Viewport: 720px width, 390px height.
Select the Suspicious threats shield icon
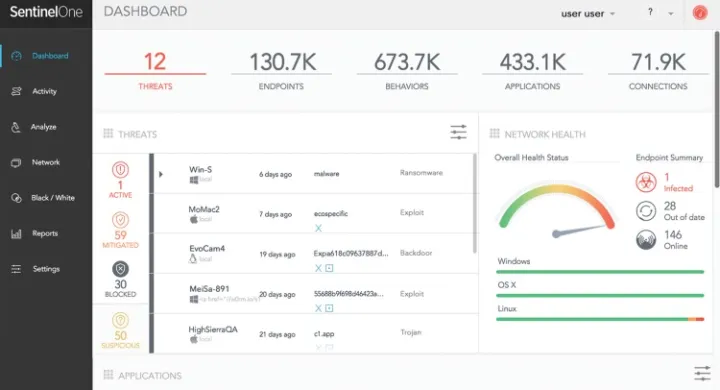[120, 321]
